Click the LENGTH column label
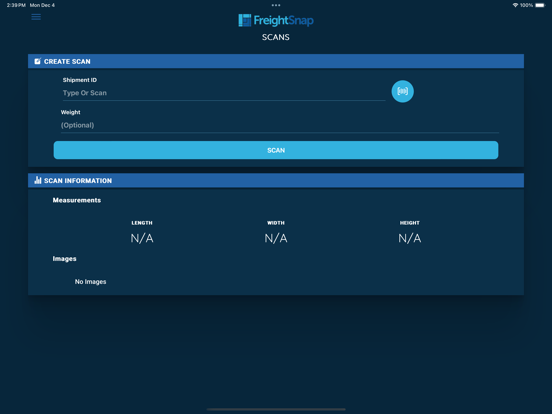 pyautogui.click(x=142, y=223)
